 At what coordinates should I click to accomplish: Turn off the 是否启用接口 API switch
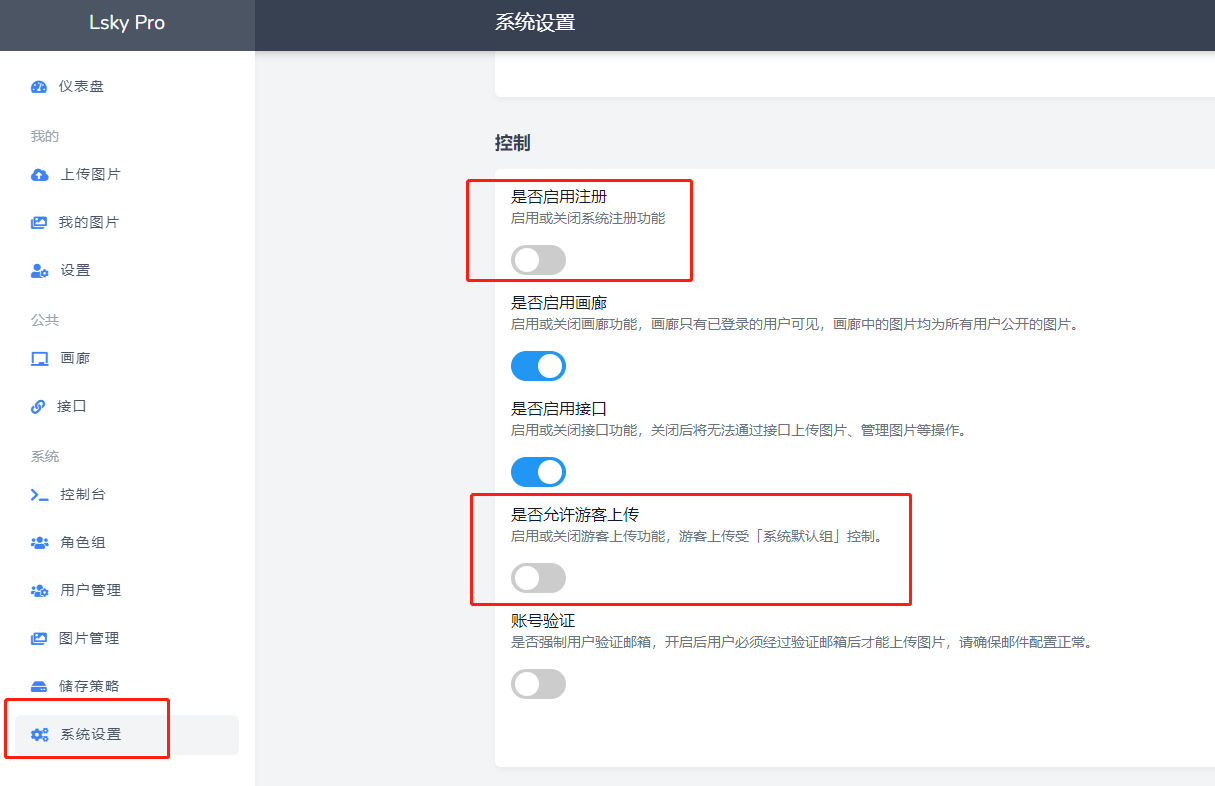[x=538, y=472]
